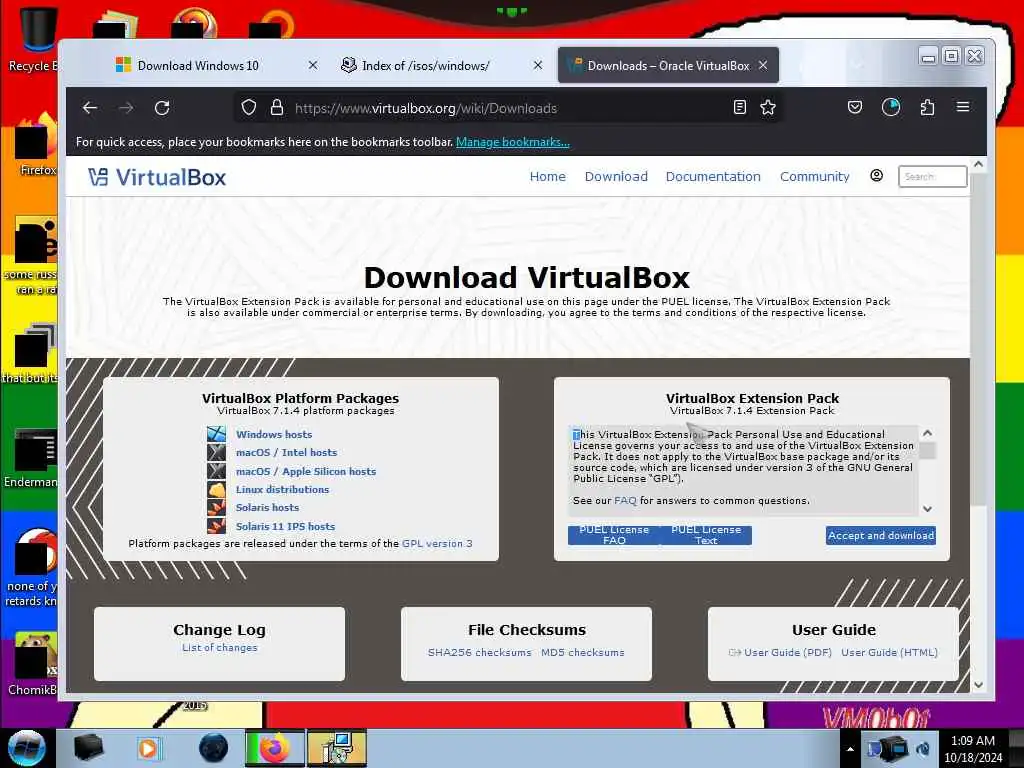Open the MD5 checksums link
Screen dimensions: 1024x768
coord(583,652)
